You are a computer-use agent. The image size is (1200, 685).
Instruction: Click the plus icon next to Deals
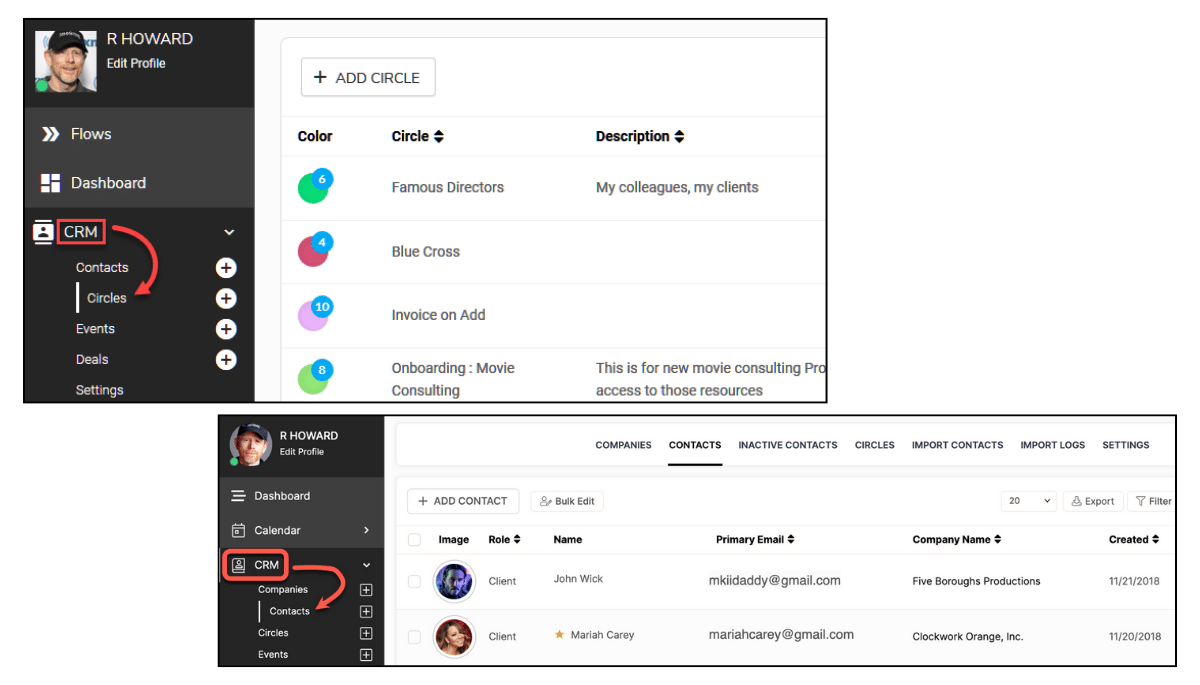tap(226, 360)
